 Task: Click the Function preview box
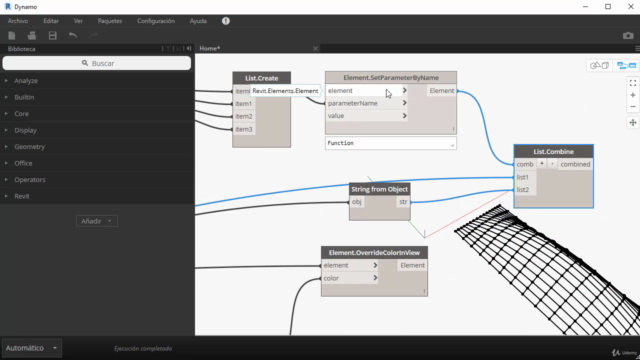click(391, 143)
